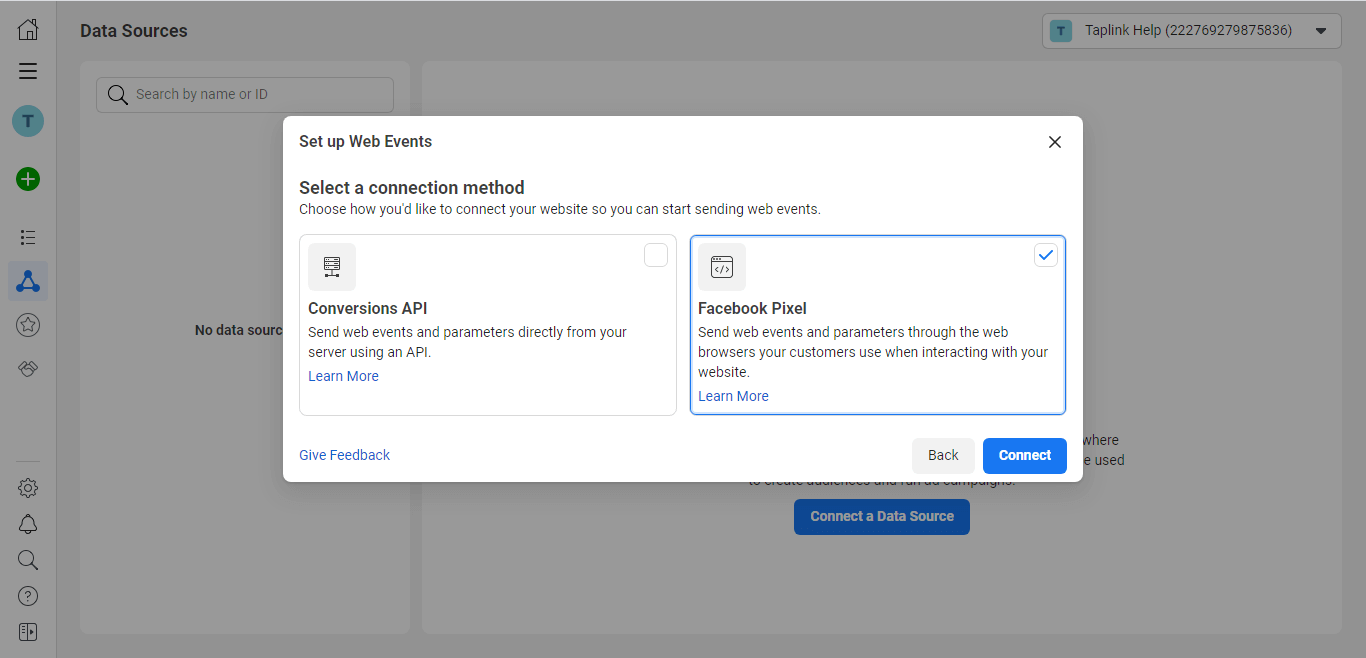Focus the Search by name or ID field
This screenshot has width=1366, height=658.
245,95
